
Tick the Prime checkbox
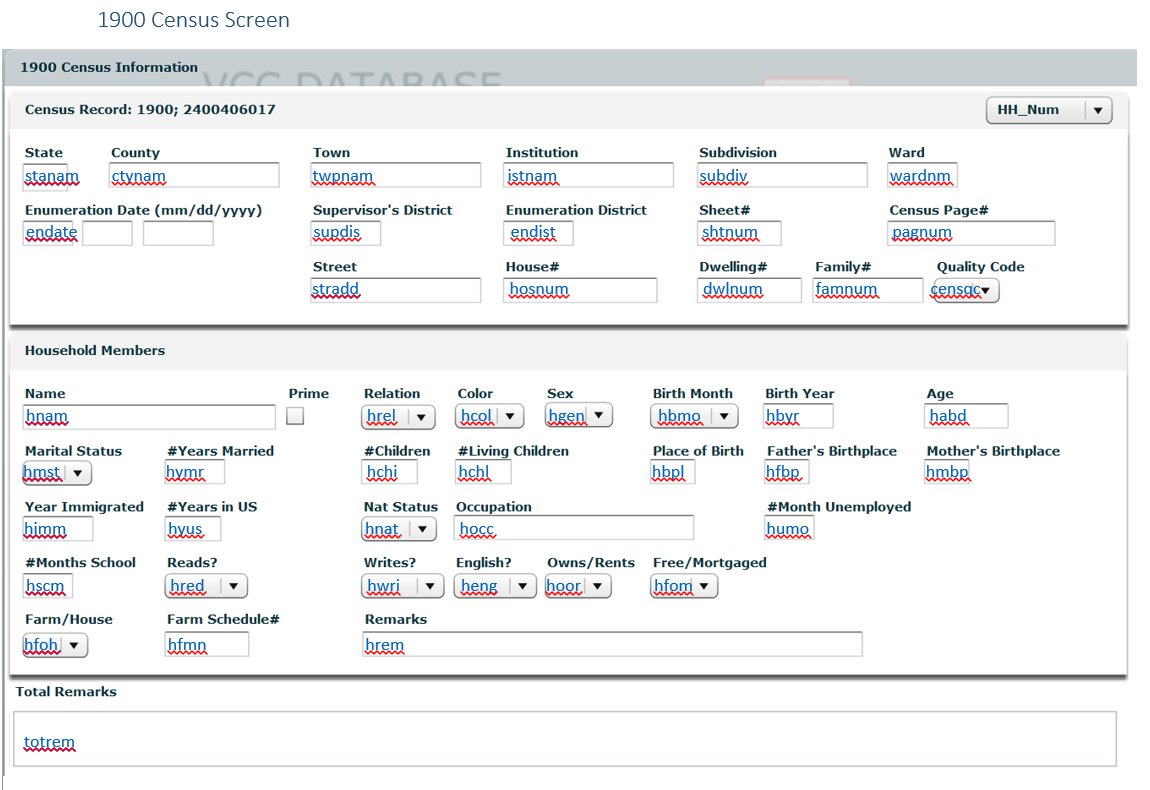295,417
